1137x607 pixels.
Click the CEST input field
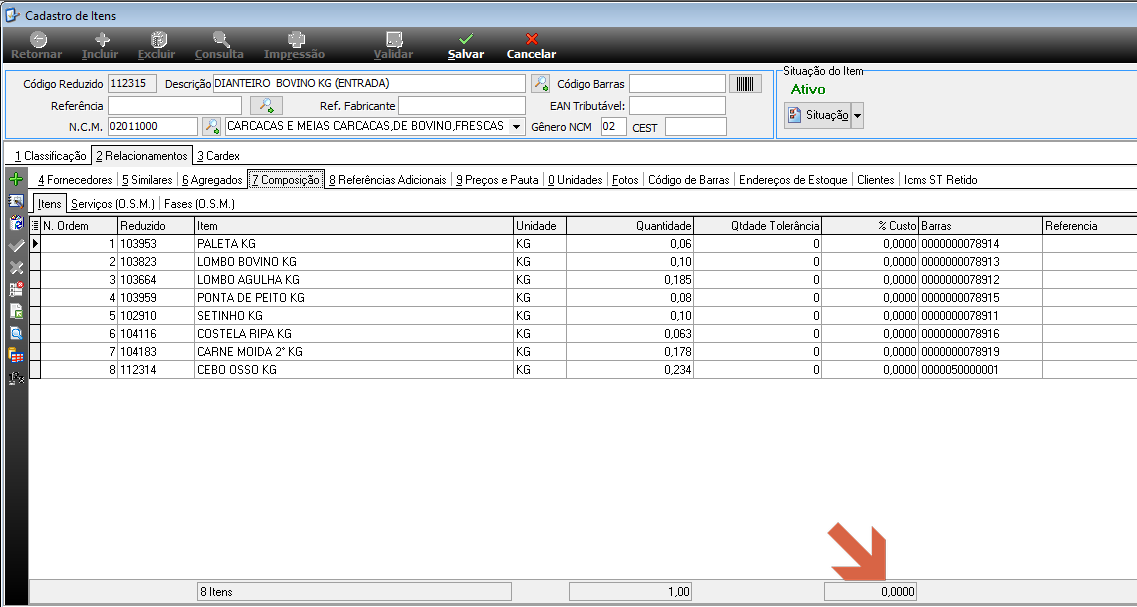point(695,127)
